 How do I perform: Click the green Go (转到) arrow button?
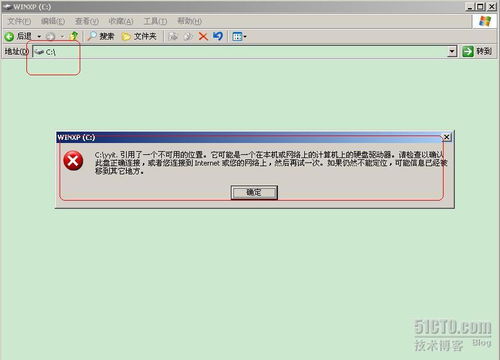tap(468, 52)
